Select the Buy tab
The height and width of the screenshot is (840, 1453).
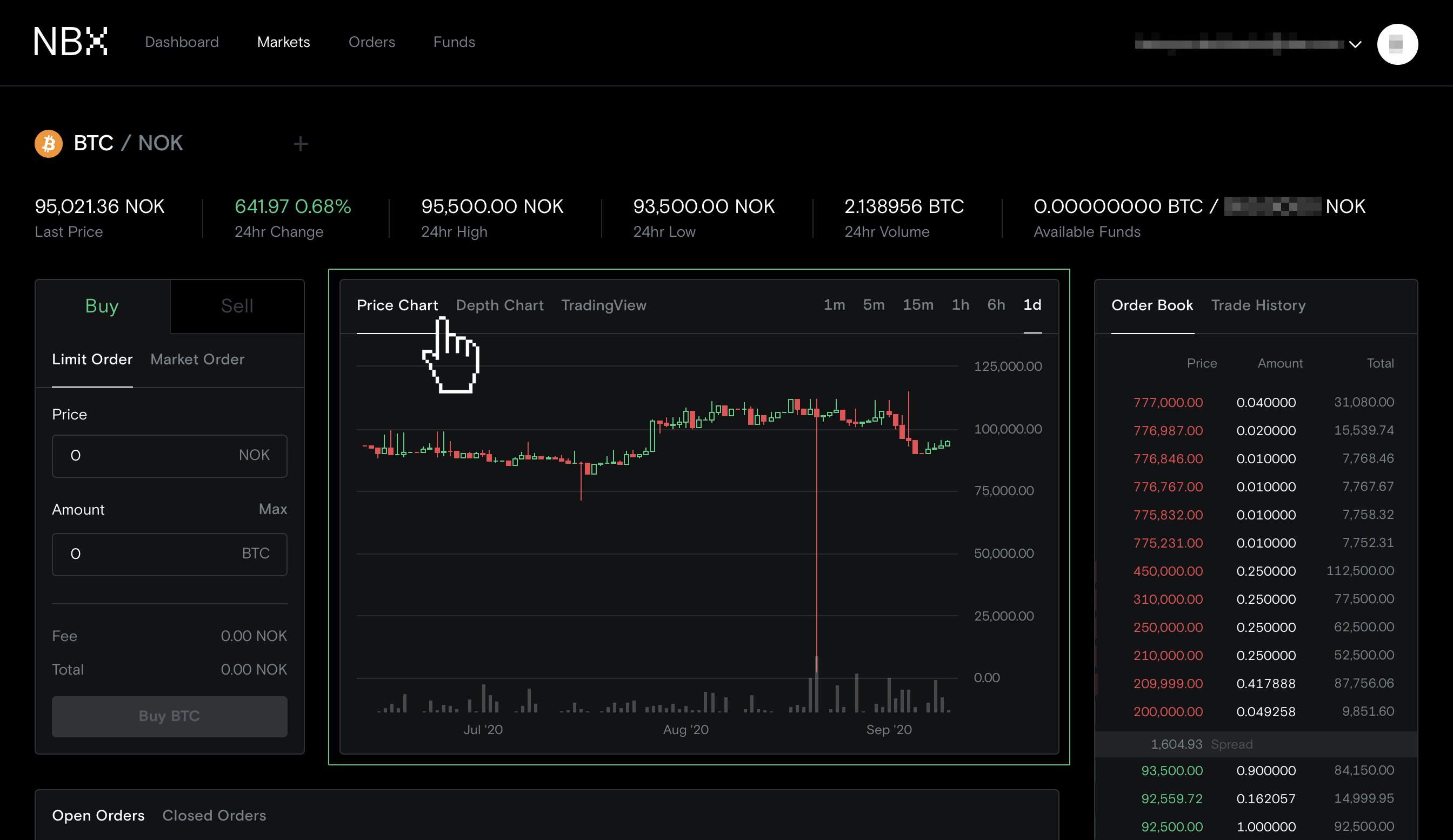click(102, 305)
